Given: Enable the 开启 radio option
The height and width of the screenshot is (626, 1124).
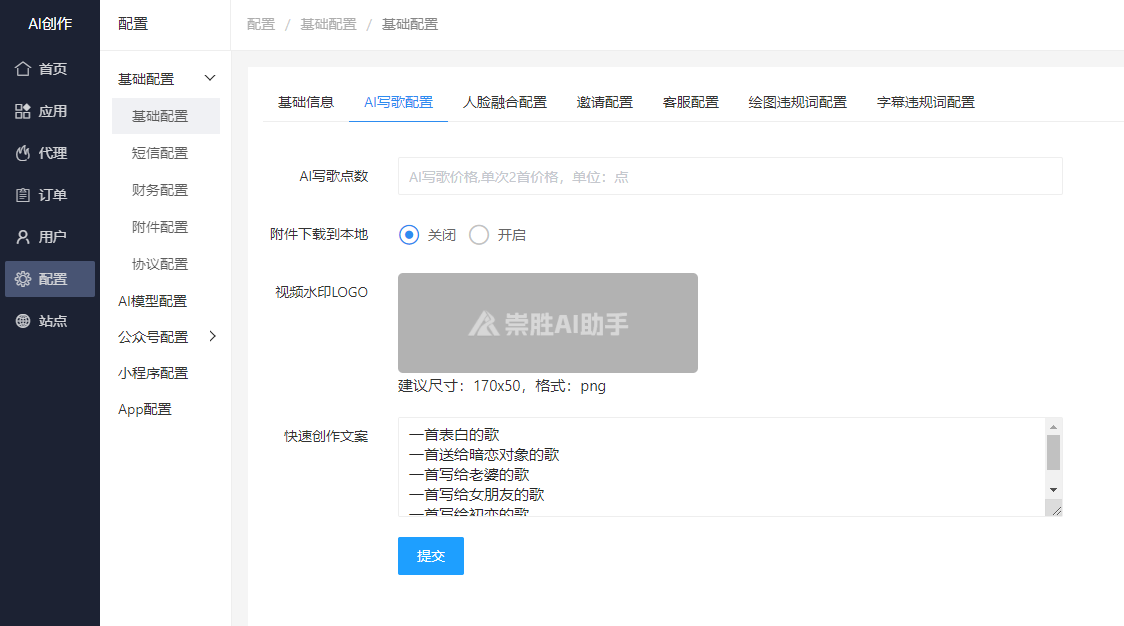Looking at the screenshot, I should click(479, 235).
